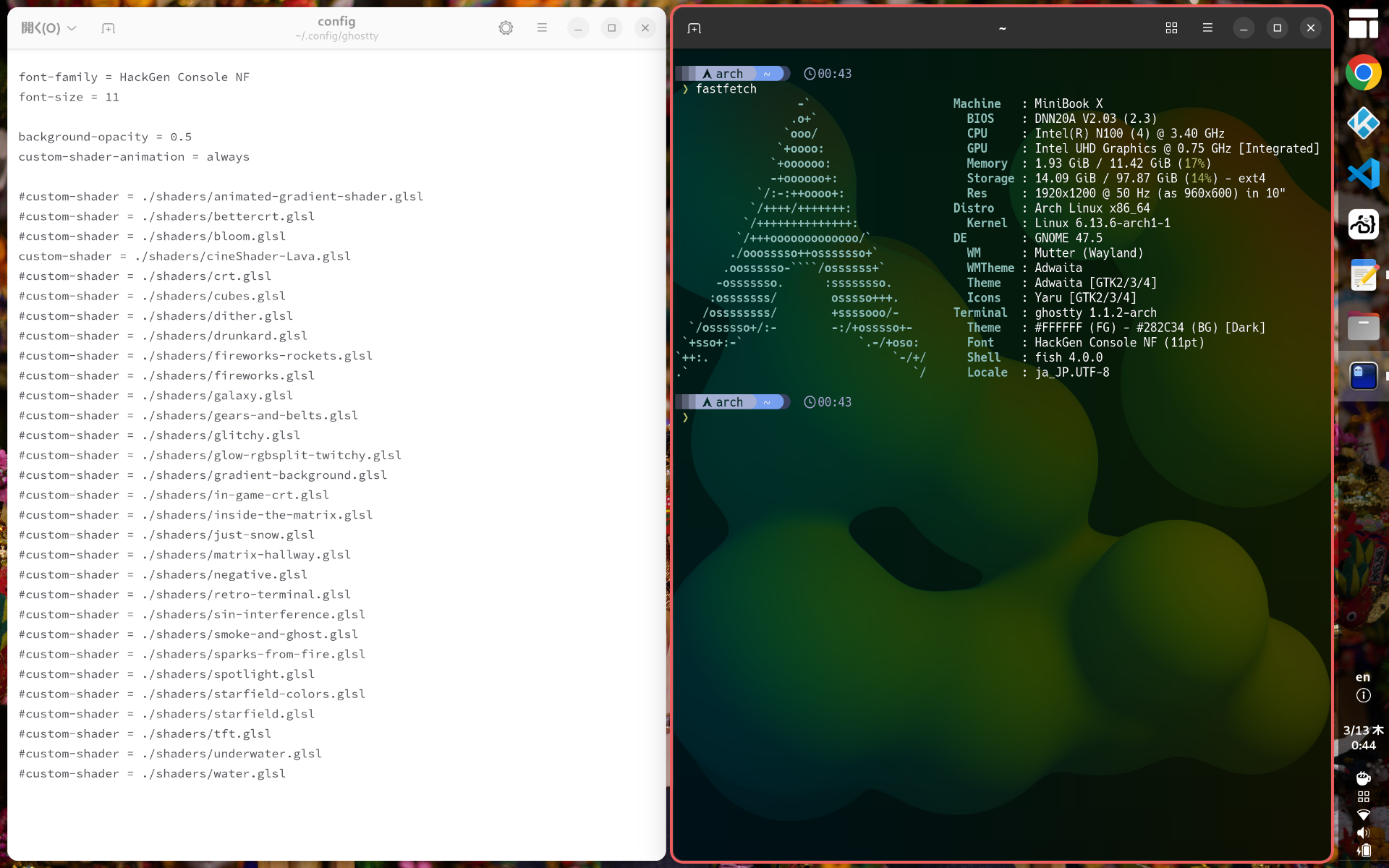Click the bloom.glsl shader line
1389x868 pixels.
[152, 237]
